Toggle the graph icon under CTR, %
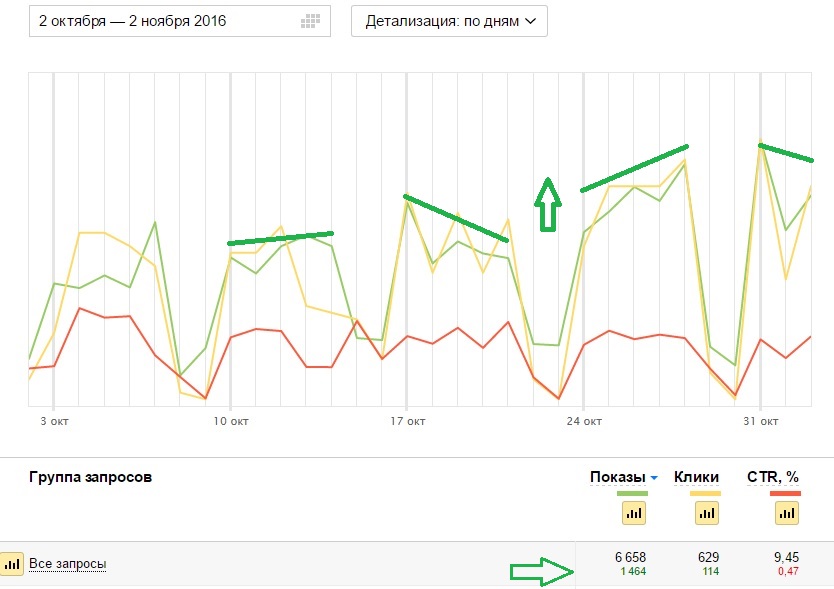Screen dimensions: 834x589 coord(786,513)
